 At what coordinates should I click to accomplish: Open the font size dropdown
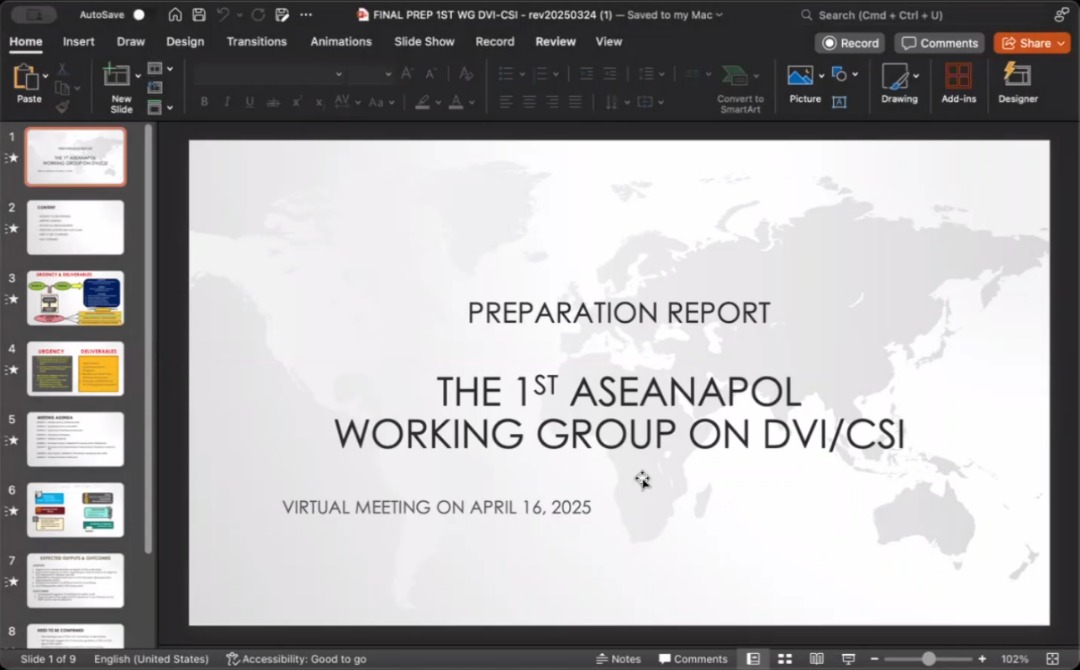pyautogui.click(x=388, y=74)
